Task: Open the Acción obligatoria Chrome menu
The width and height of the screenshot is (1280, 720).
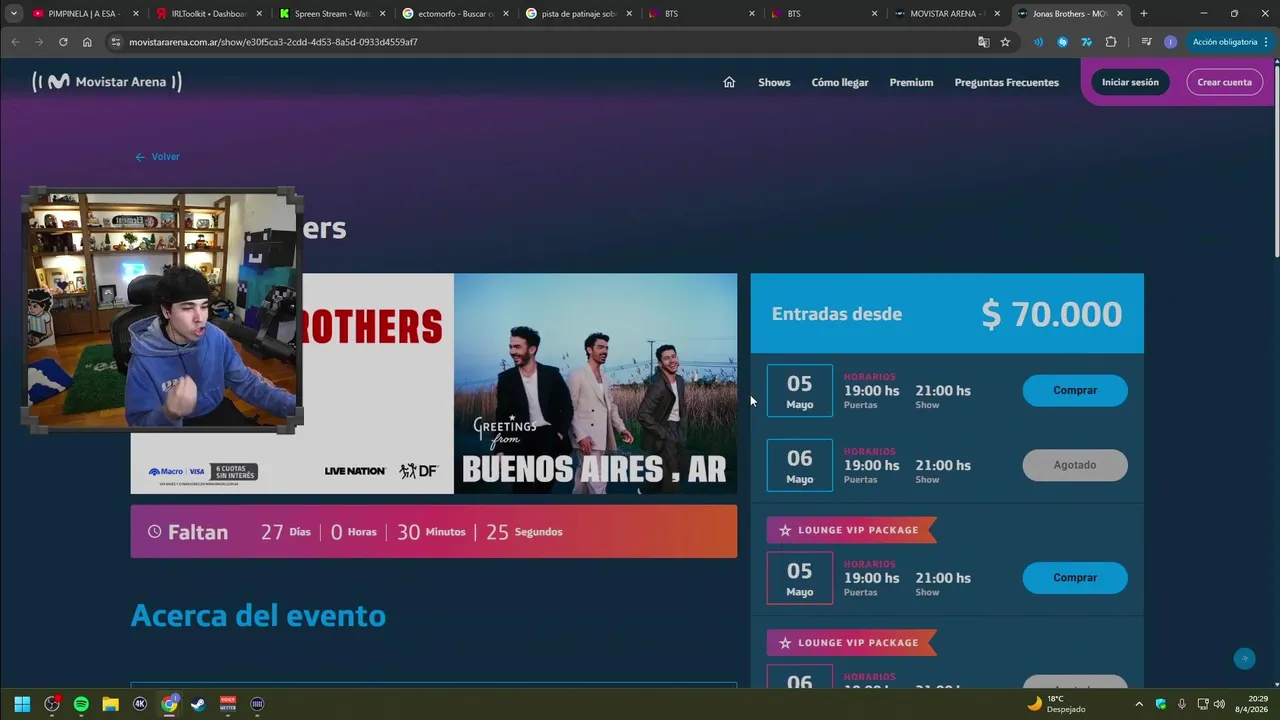Action: (1228, 42)
